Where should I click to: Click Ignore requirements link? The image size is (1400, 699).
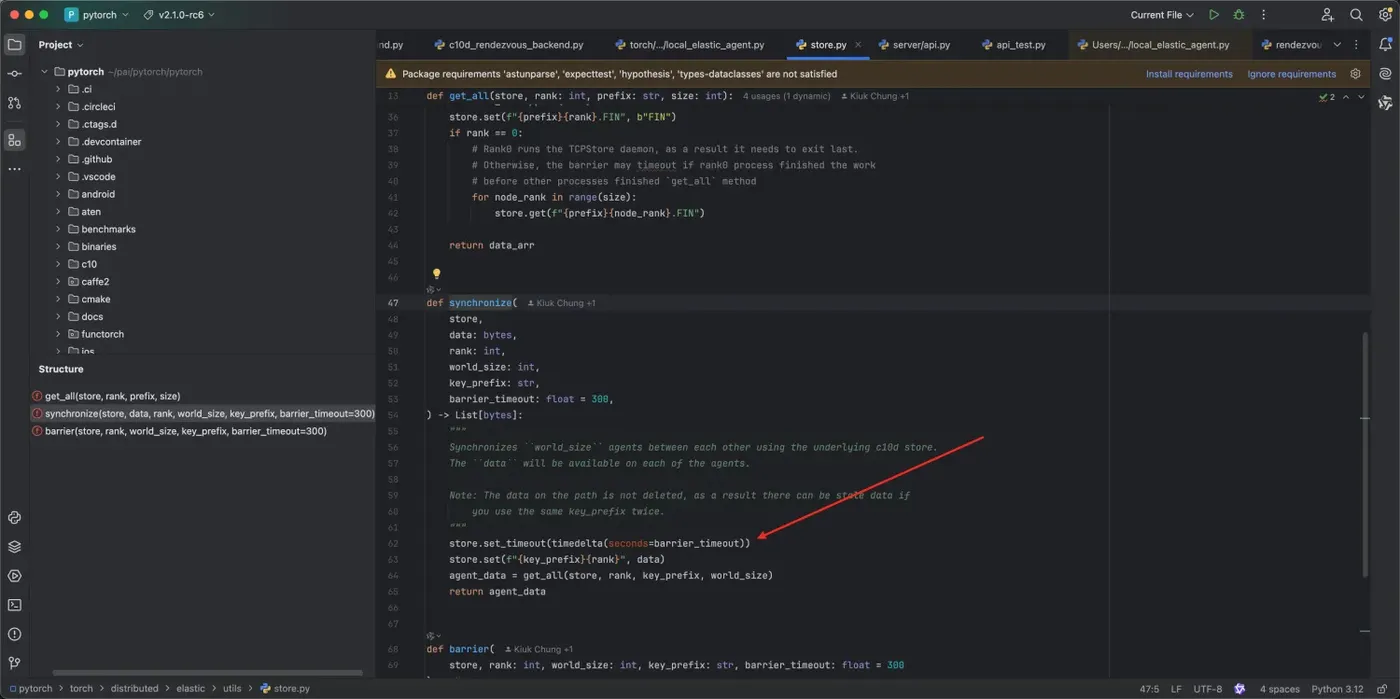[1291, 74]
